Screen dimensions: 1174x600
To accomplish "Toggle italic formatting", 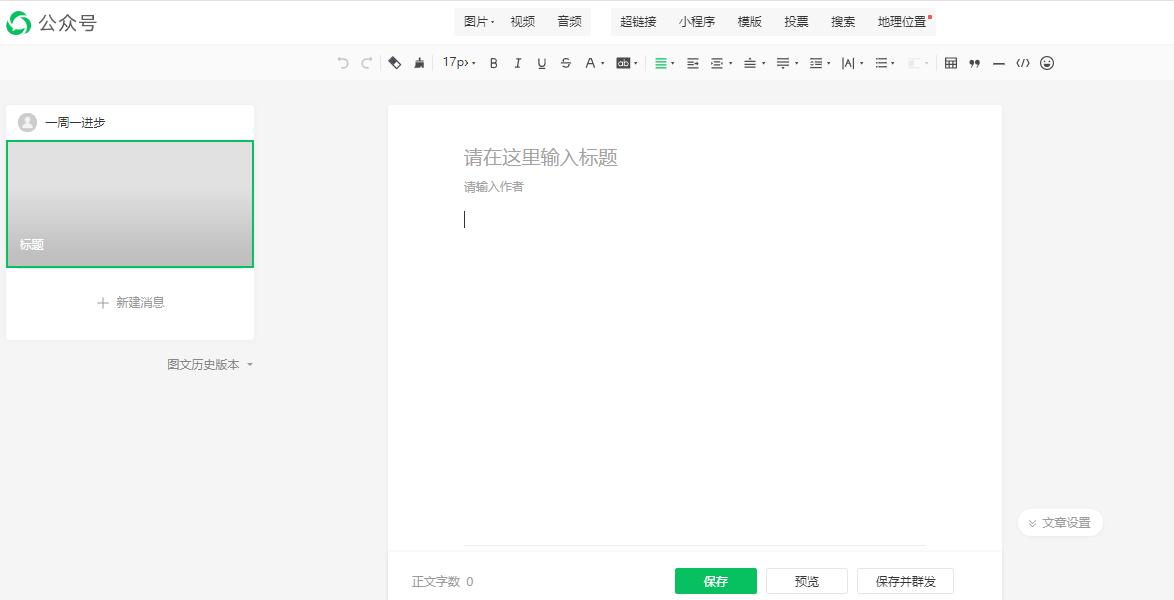I will pyautogui.click(x=517, y=63).
